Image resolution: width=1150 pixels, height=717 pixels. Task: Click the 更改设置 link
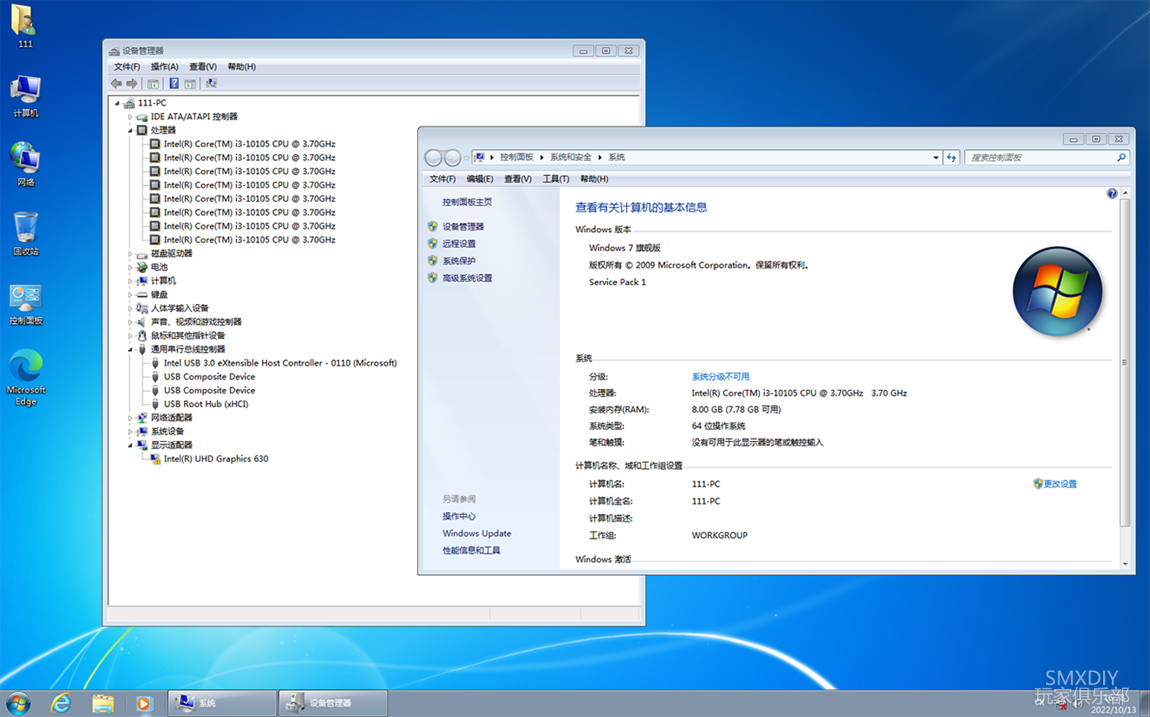(1060, 484)
